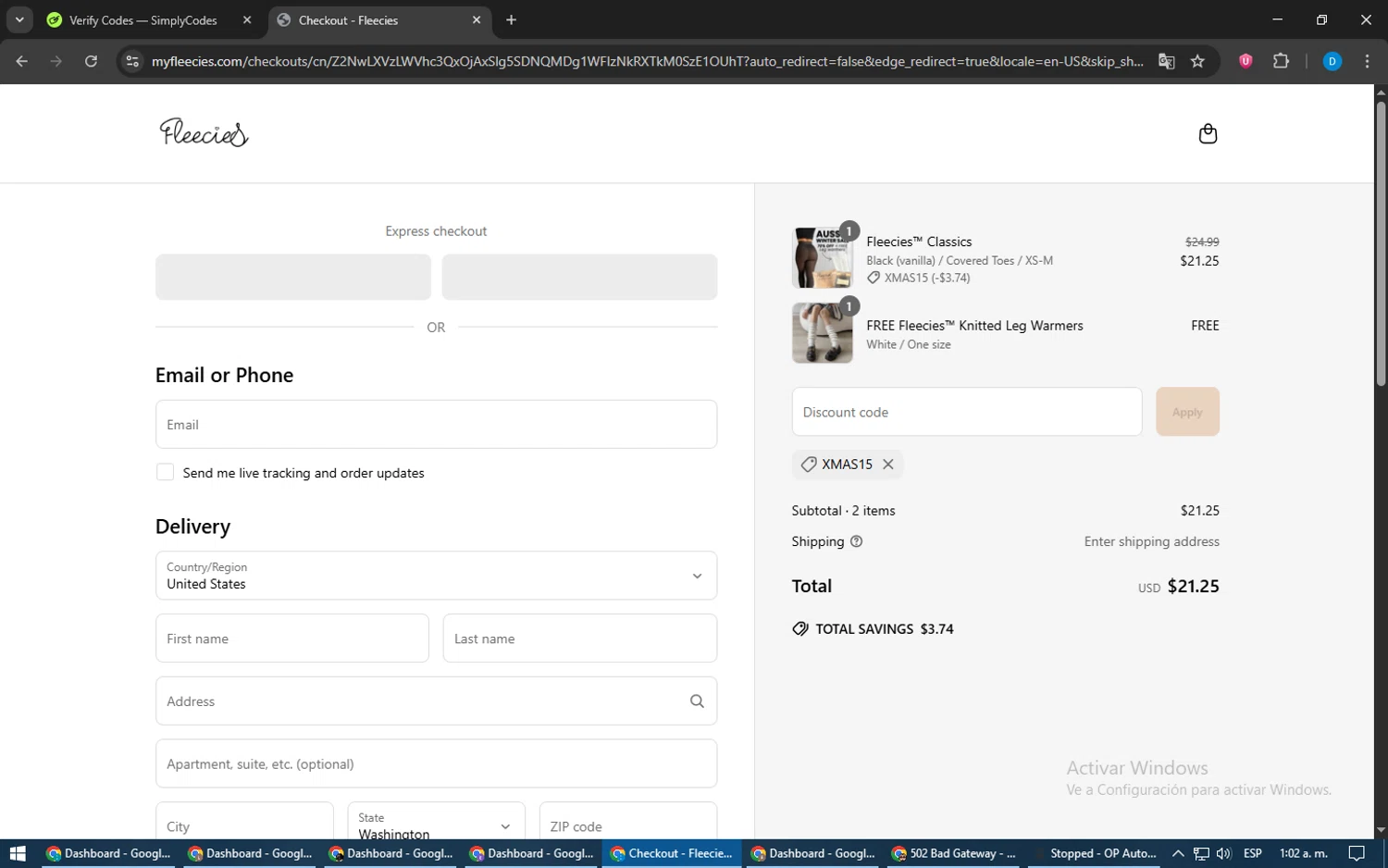The height and width of the screenshot is (868, 1388).
Task: Expand the Country/Region dropdown
Action: pyautogui.click(x=436, y=576)
